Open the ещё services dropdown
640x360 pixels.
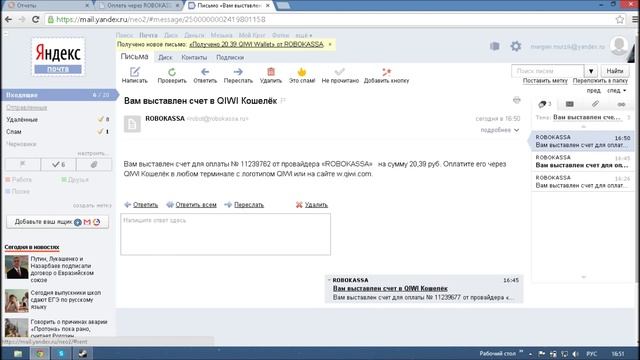point(304,35)
